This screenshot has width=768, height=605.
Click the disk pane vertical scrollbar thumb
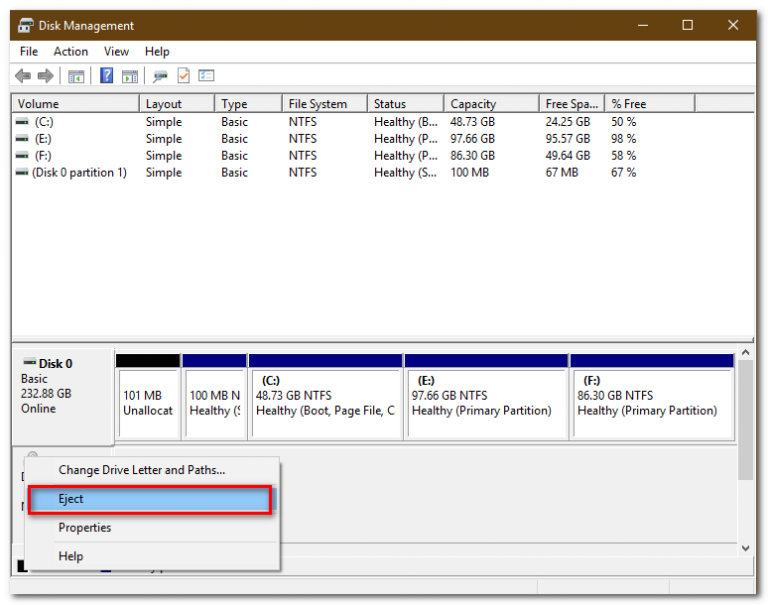pos(745,420)
